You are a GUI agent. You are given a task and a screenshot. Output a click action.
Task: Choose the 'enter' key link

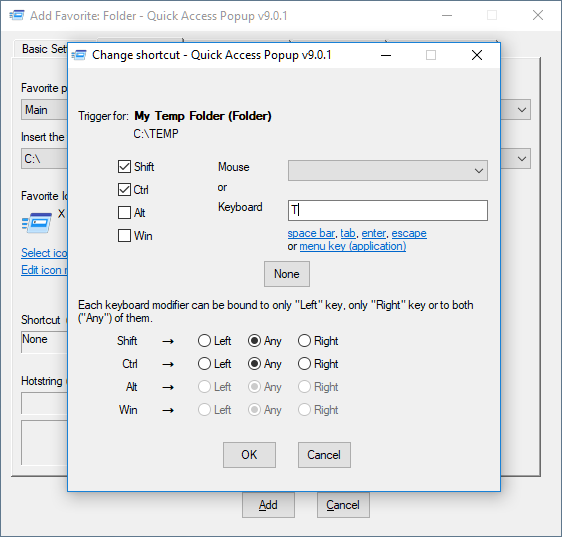point(373,233)
